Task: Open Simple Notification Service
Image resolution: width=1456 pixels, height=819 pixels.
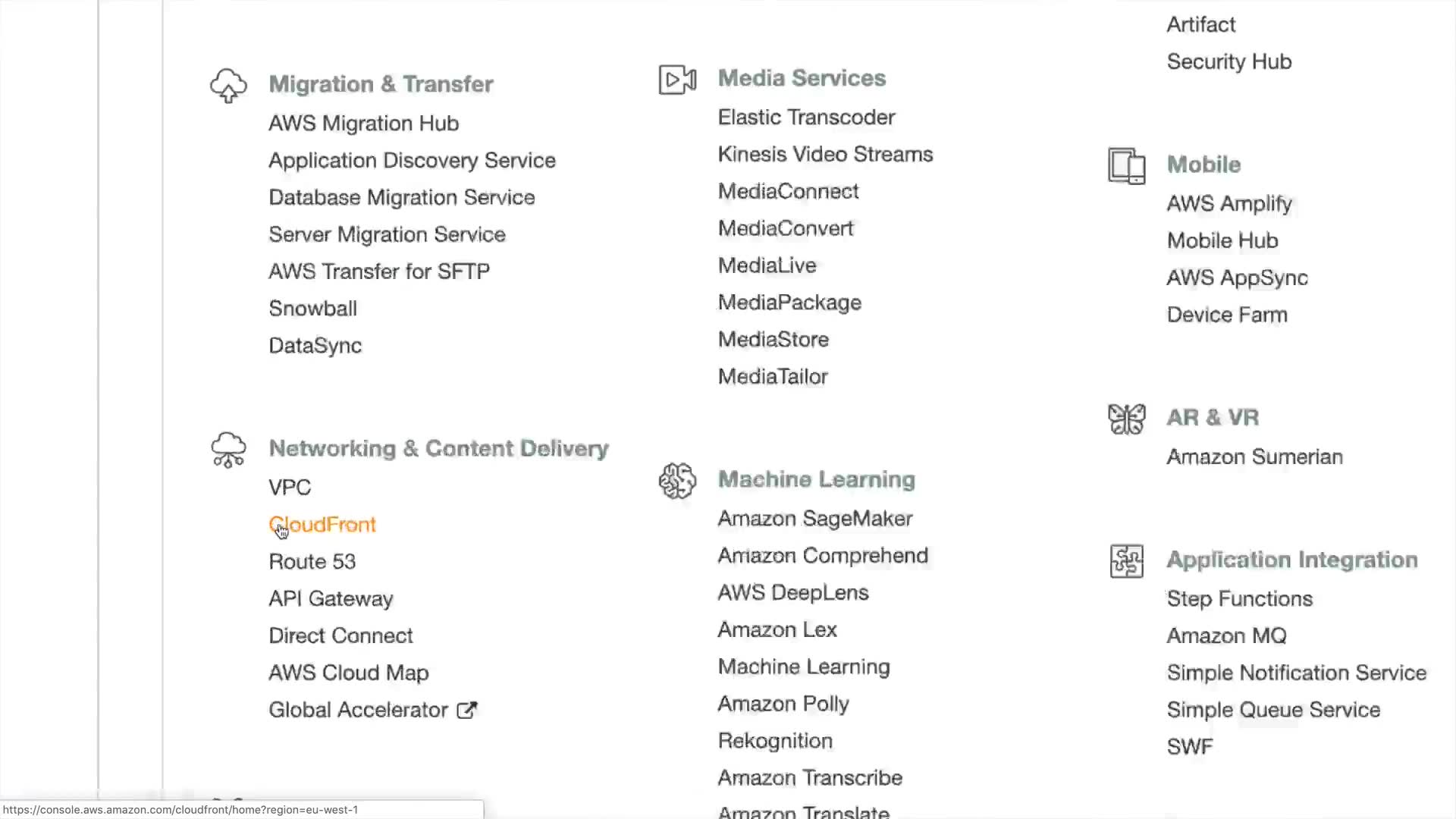Action: (1296, 673)
